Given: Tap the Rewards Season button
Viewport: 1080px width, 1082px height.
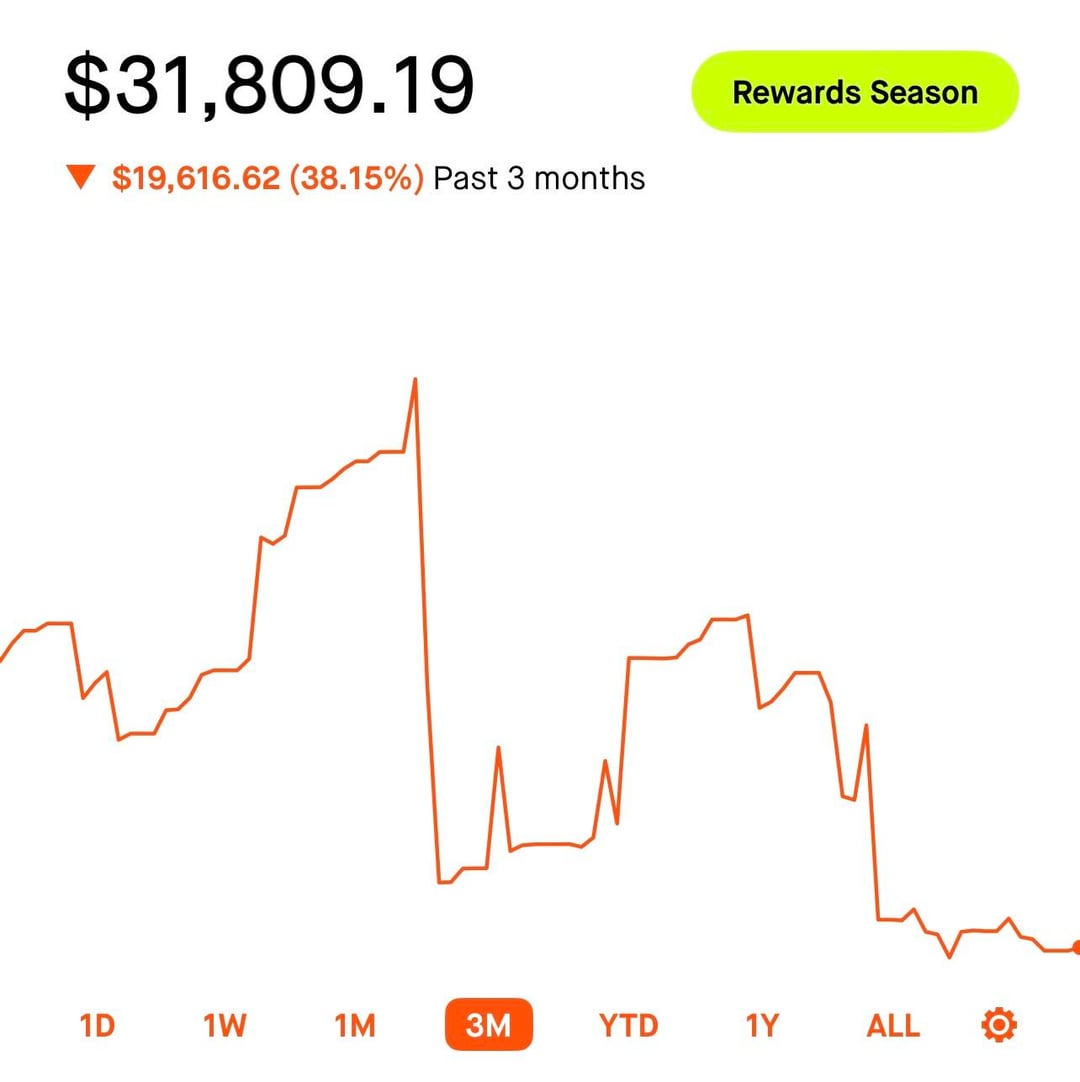Looking at the screenshot, I should click(x=855, y=92).
